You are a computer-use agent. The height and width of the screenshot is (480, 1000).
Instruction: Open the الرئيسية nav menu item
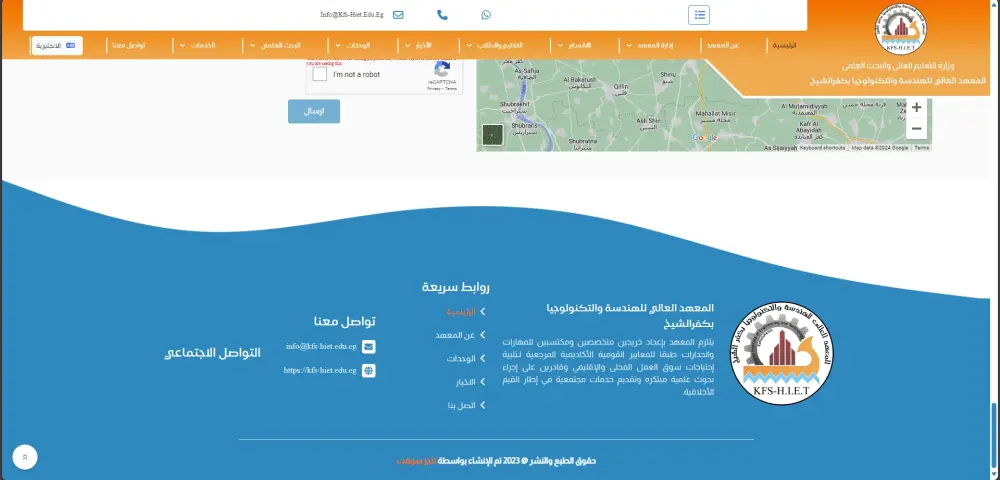click(x=784, y=46)
